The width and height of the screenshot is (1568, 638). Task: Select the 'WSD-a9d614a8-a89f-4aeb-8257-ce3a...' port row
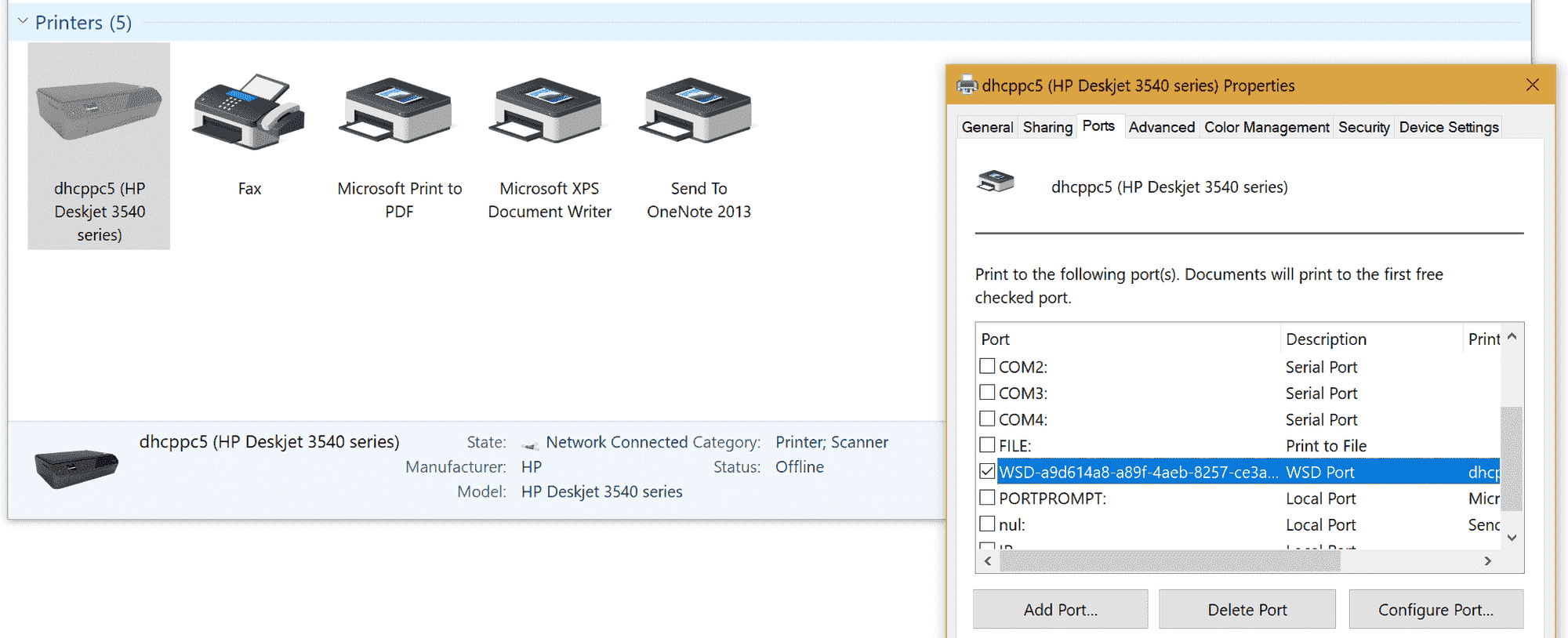point(1239,471)
